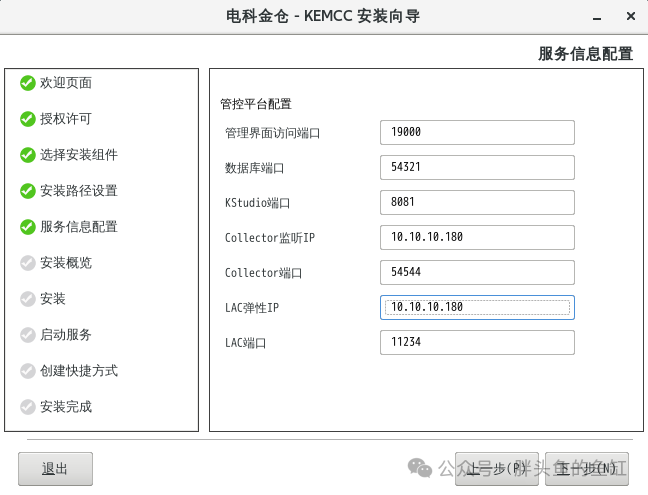Click the KStudio端口 label

click(257, 203)
